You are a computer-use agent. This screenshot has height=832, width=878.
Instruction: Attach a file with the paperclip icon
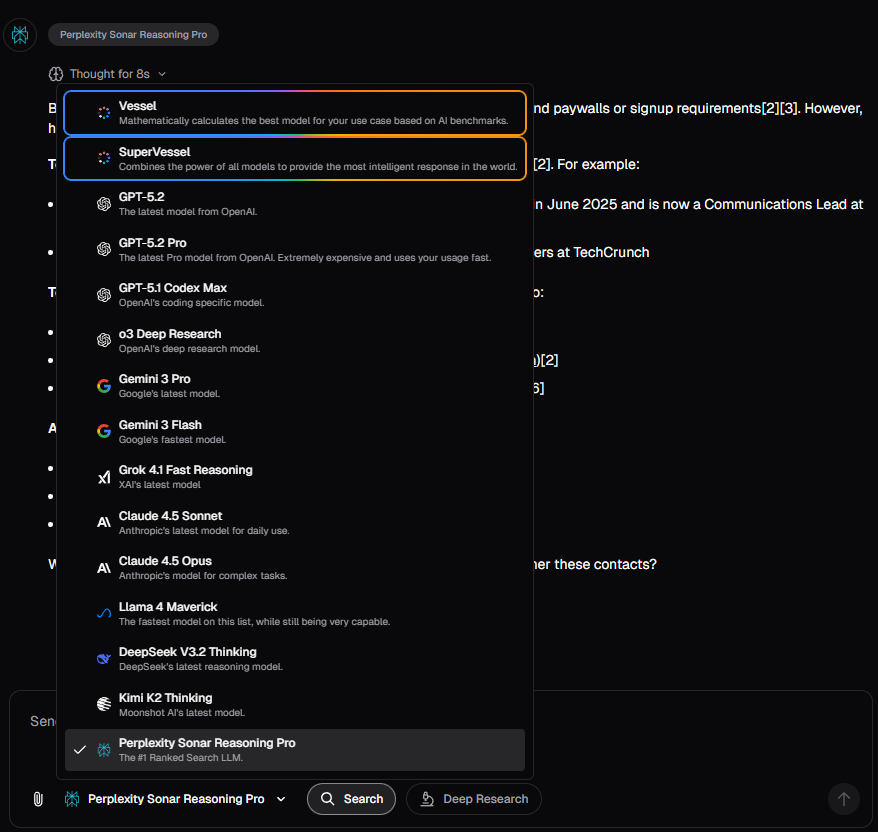38,799
